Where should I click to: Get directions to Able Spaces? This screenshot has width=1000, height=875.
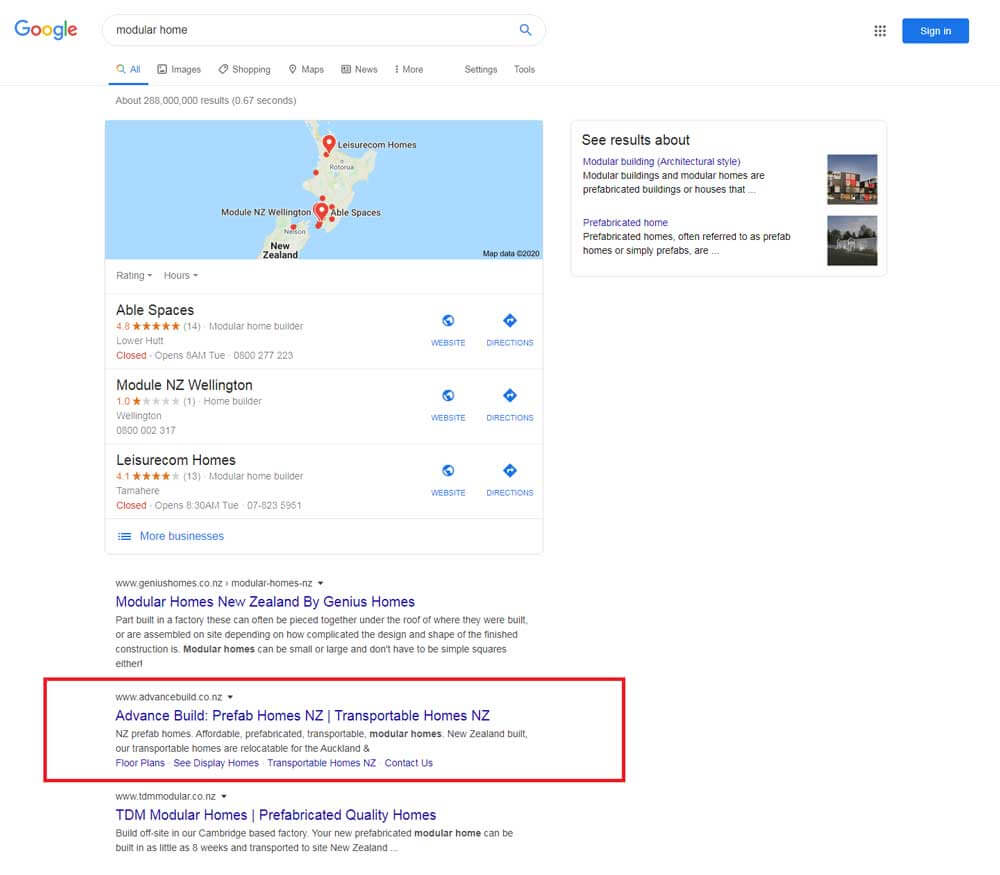(x=509, y=321)
